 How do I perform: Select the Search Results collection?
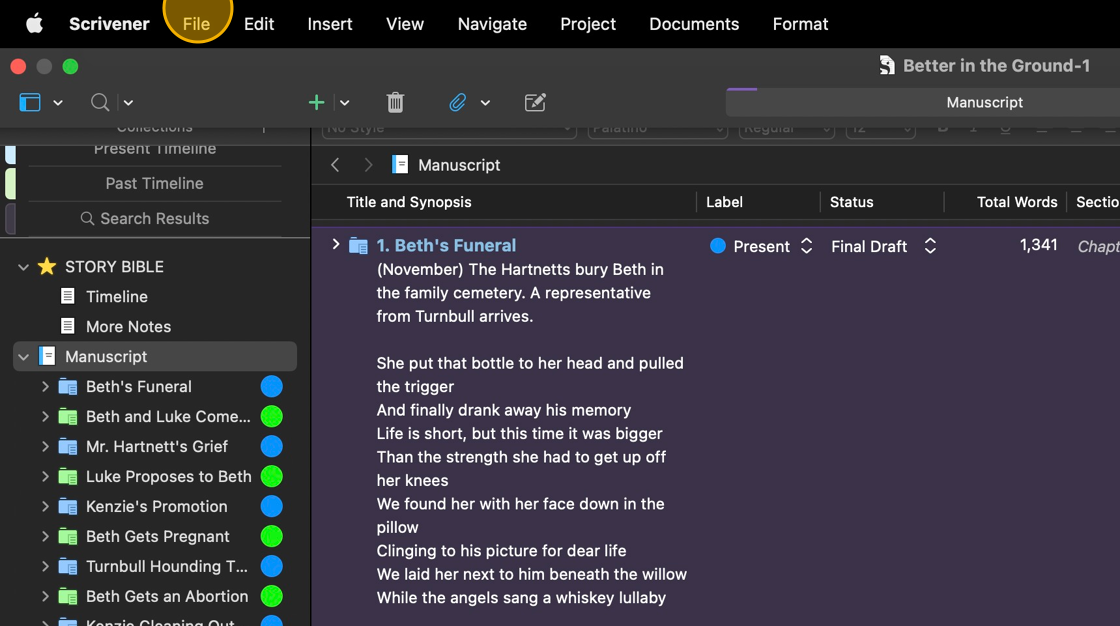pyautogui.click(x=154, y=219)
